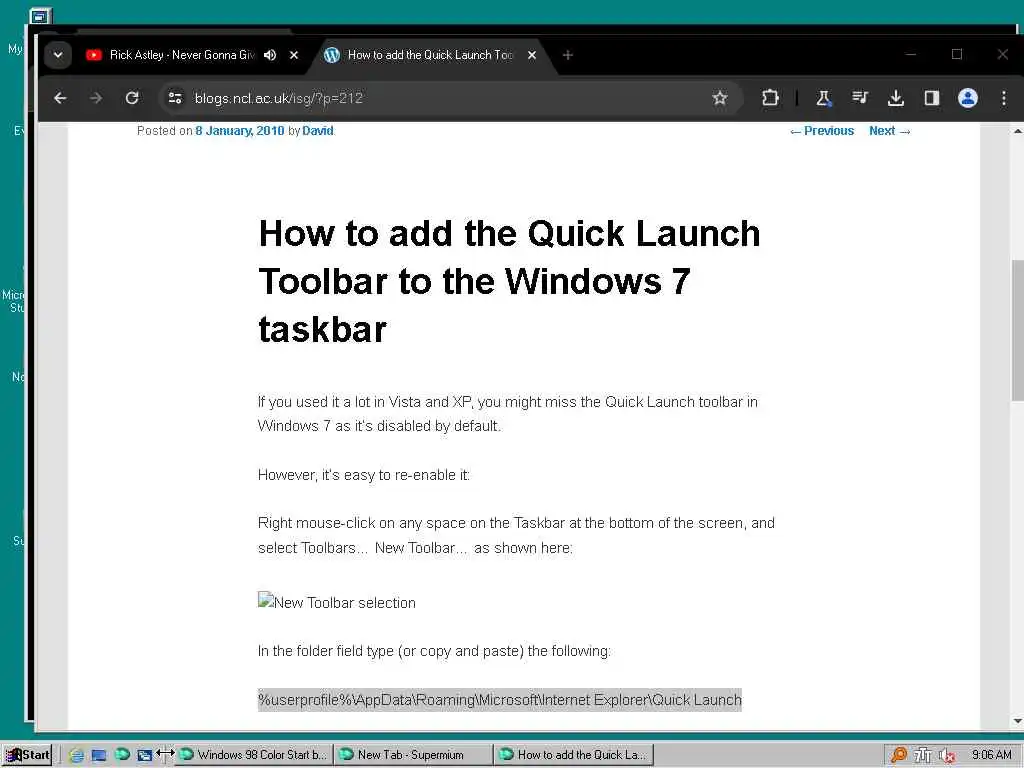Open the 8 January, 2010 date link
Image resolution: width=1024 pixels, height=768 pixels.
pyautogui.click(x=240, y=131)
